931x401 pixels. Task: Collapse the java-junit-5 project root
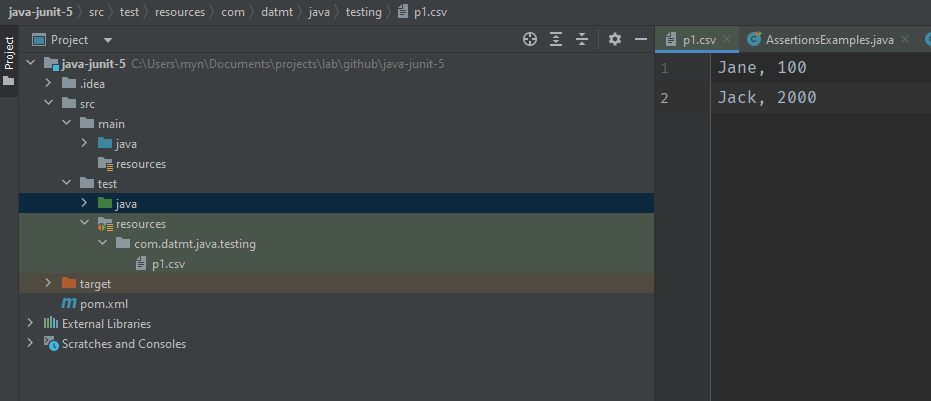(x=30, y=64)
